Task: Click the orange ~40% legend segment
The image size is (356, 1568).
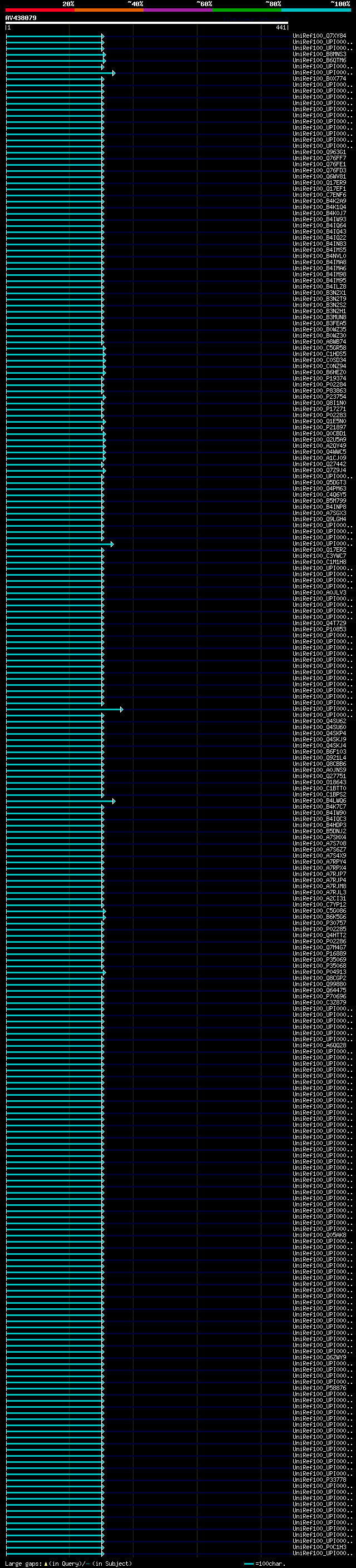Action: [109, 10]
